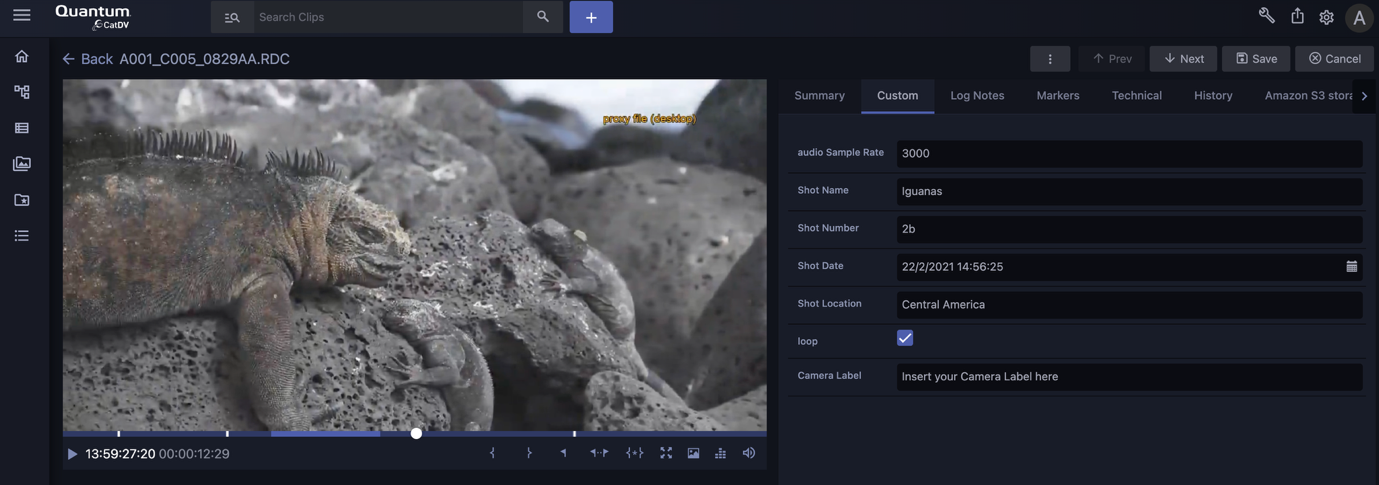Viewport: 1379px width, 485px height.
Task: Open the Log Notes tab
Action: point(977,95)
